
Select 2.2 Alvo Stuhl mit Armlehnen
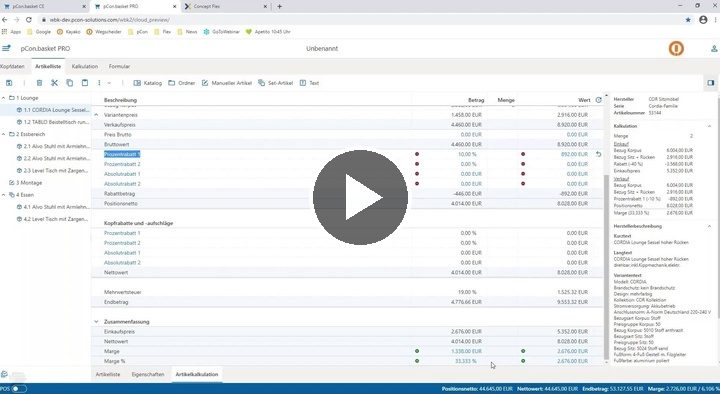(52, 158)
